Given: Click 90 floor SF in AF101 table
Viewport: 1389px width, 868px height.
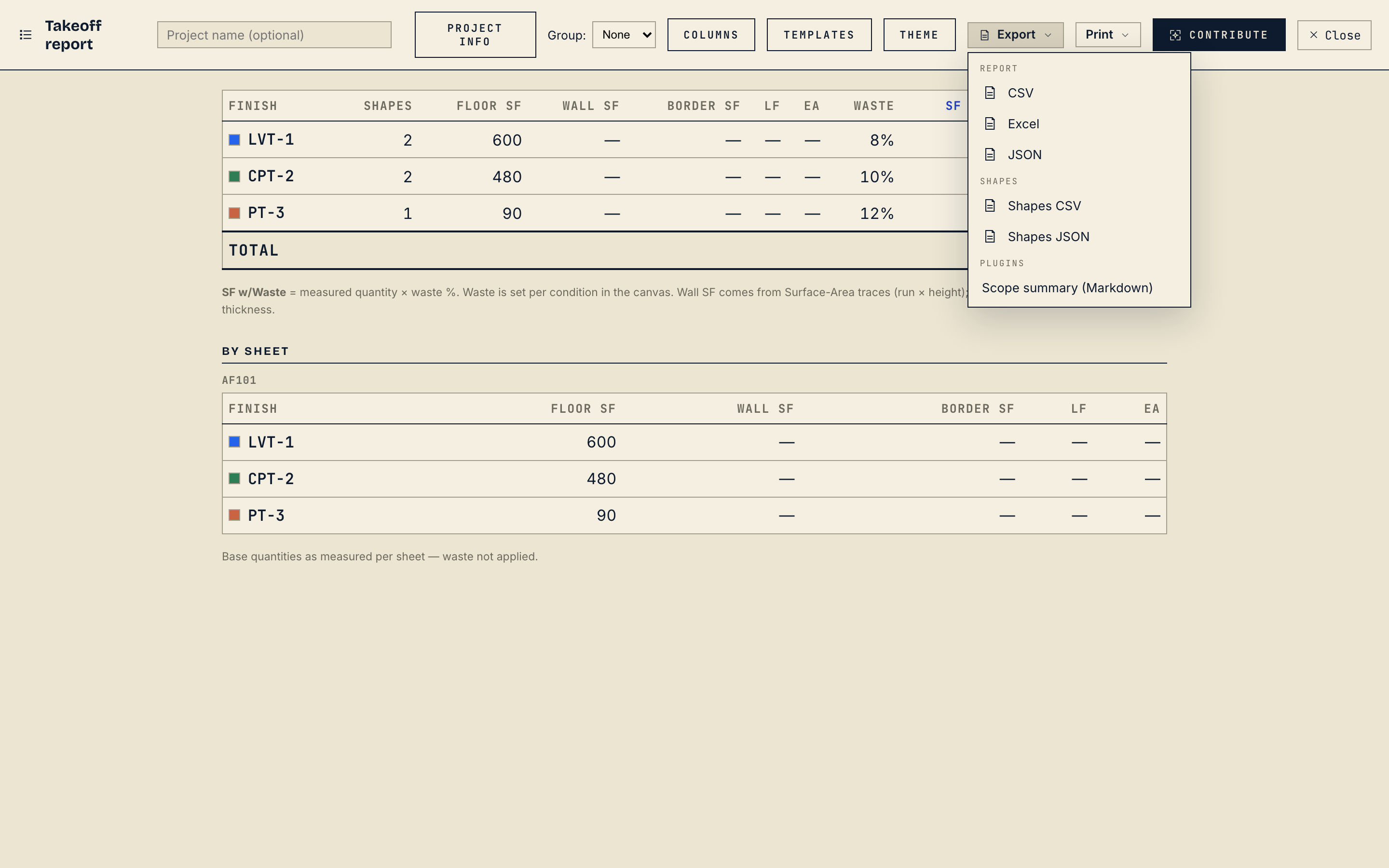Looking at the screenshot, I should pos(606,516).
